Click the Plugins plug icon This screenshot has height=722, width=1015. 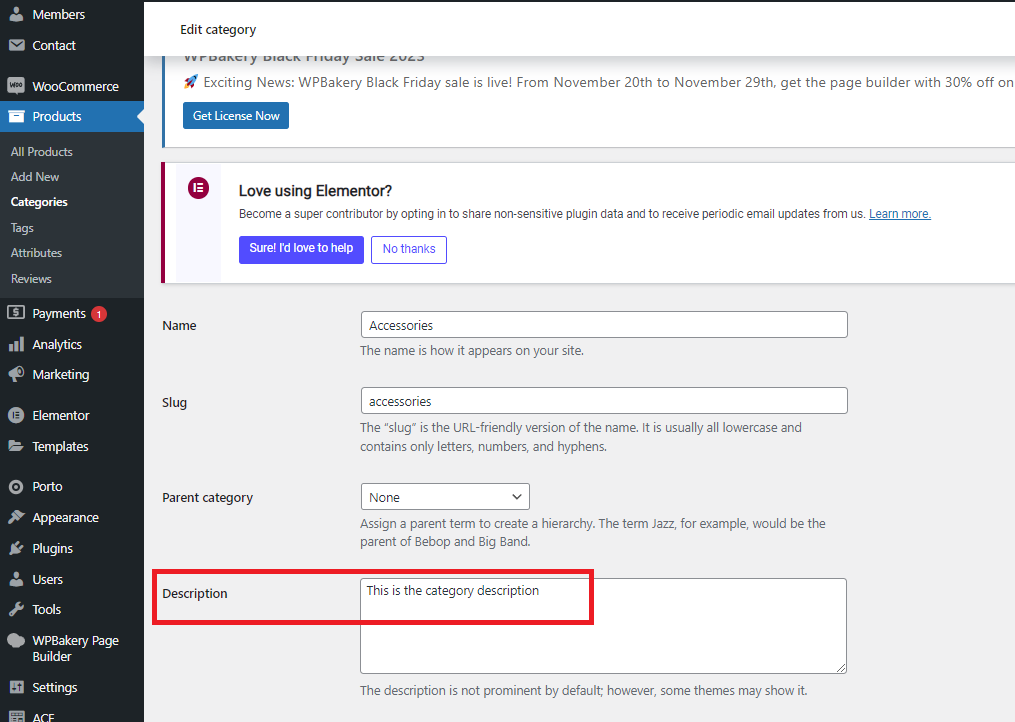(x=16, y=548)
